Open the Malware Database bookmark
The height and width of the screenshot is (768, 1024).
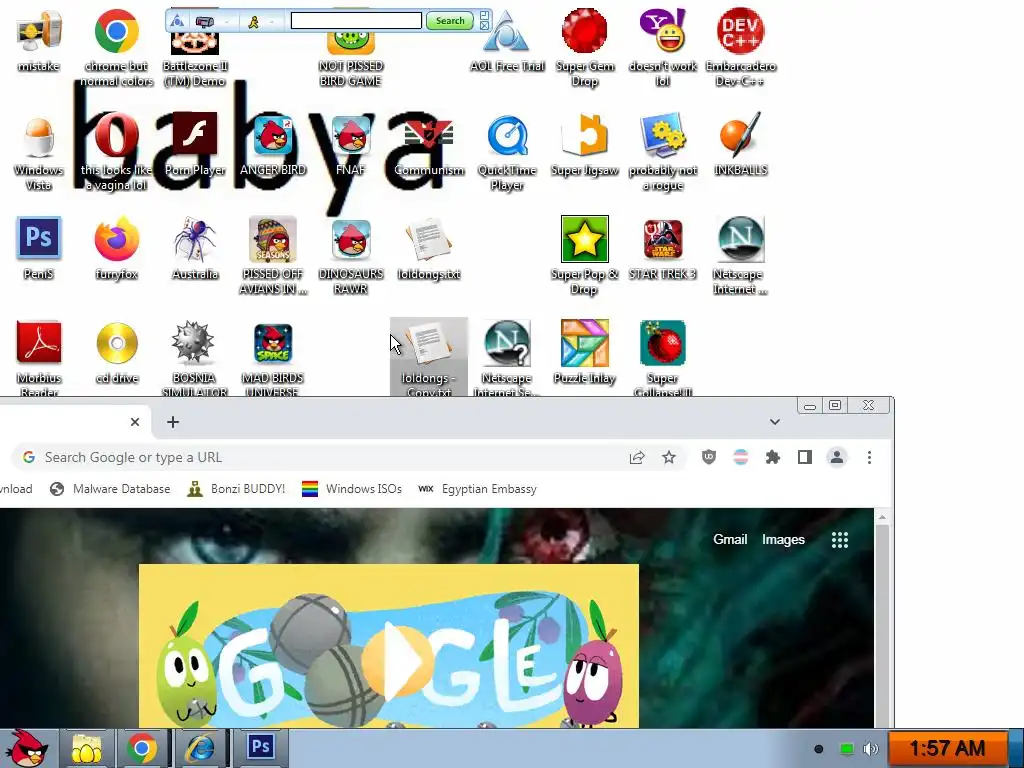tap(110, 488)
